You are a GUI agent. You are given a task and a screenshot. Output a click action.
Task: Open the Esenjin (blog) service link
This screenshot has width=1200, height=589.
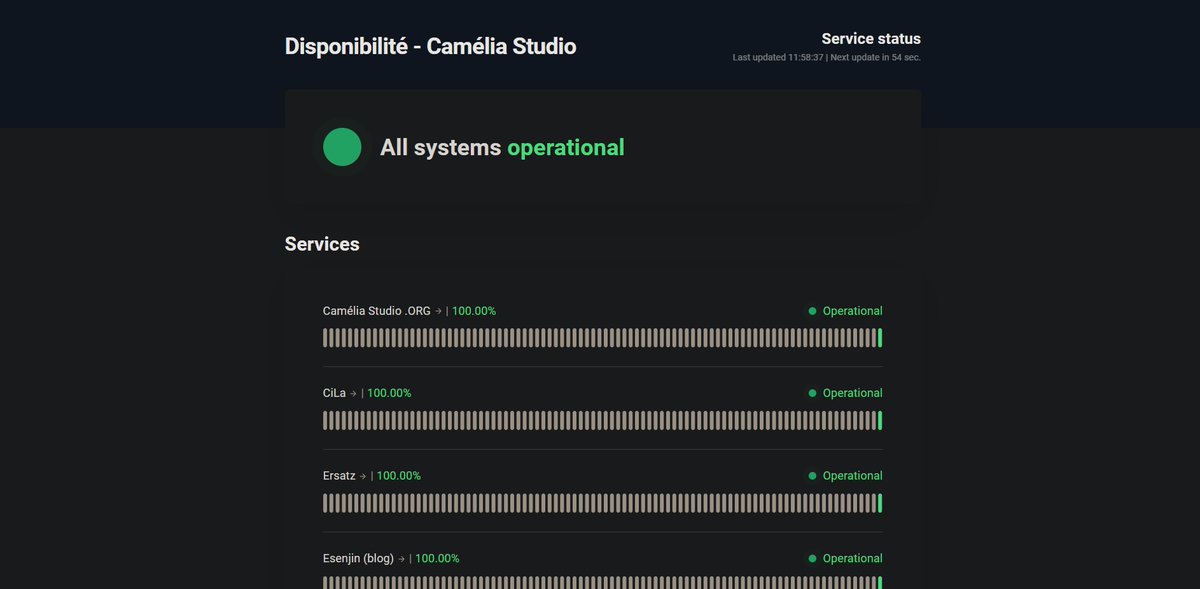(358, 558)
